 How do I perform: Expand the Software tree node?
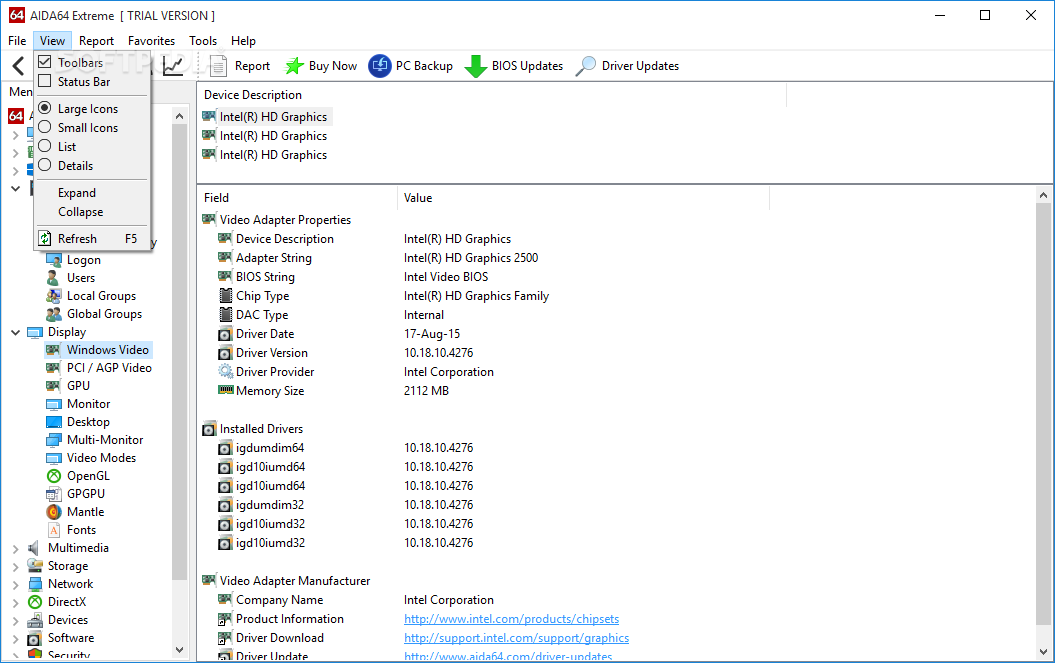pos(15,639)
